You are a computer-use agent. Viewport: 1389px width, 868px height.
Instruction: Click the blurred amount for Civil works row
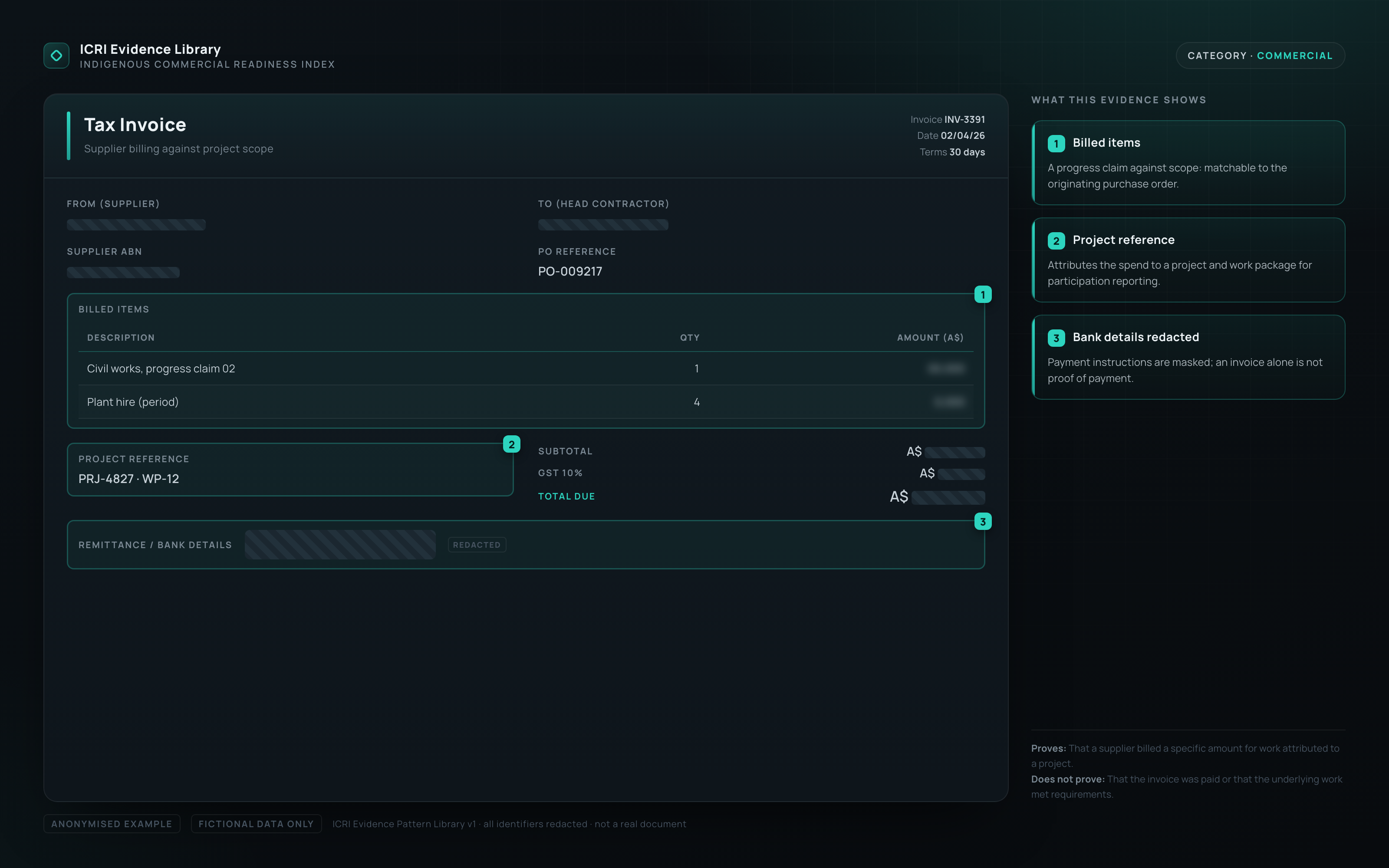coord(946,368)
